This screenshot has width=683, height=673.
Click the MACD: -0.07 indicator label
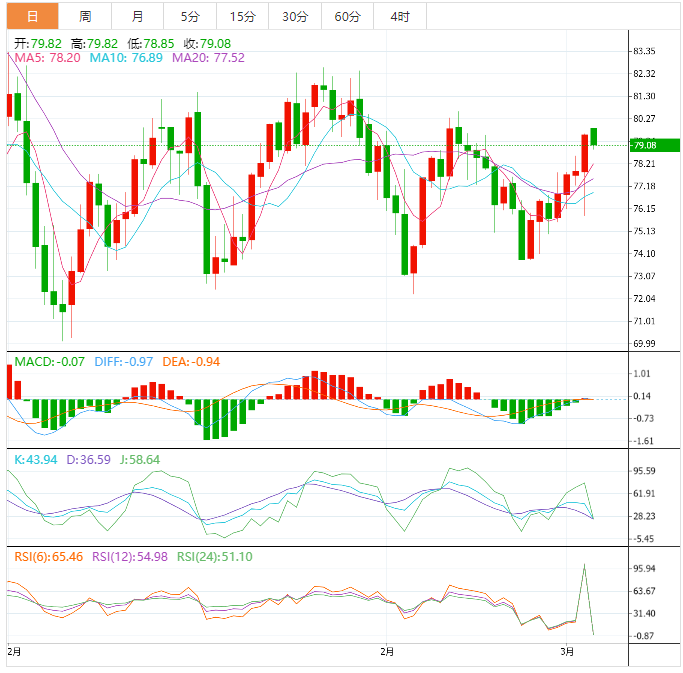(x=50, y=362)
